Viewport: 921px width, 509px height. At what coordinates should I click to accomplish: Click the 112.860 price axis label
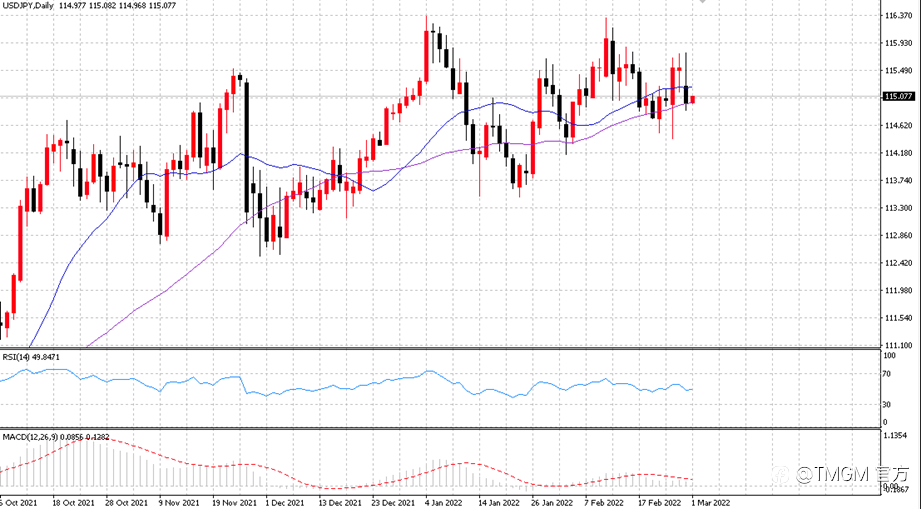(899, 236)
